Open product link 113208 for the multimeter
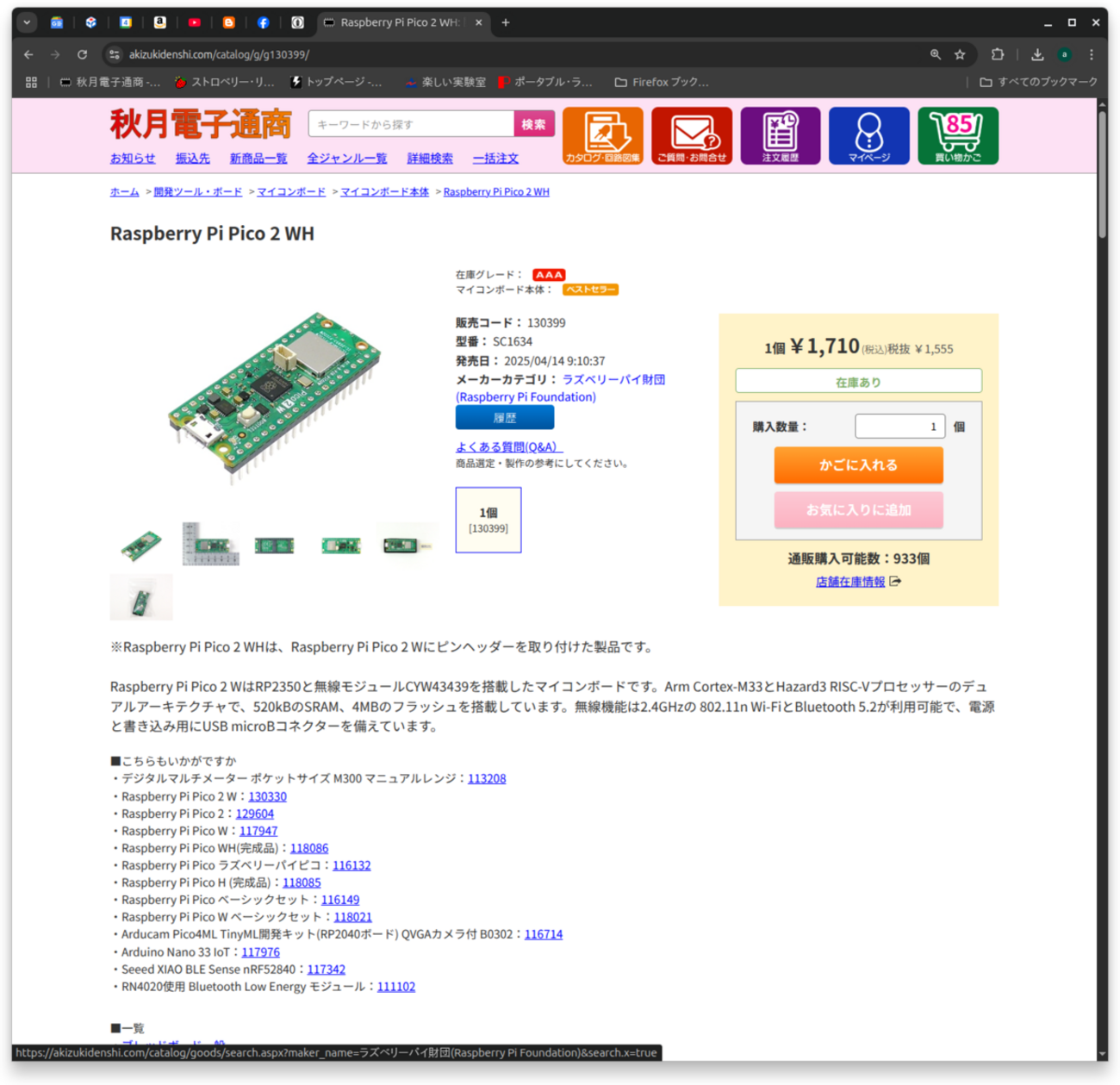This screenshot has width=1120, height=1085. click(487, 778)
